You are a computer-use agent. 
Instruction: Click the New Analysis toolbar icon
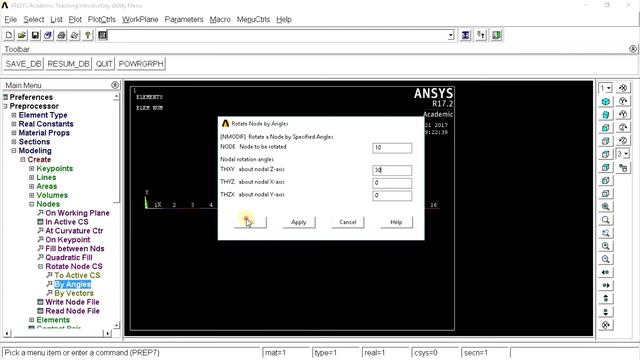click(x=9, y=36)
